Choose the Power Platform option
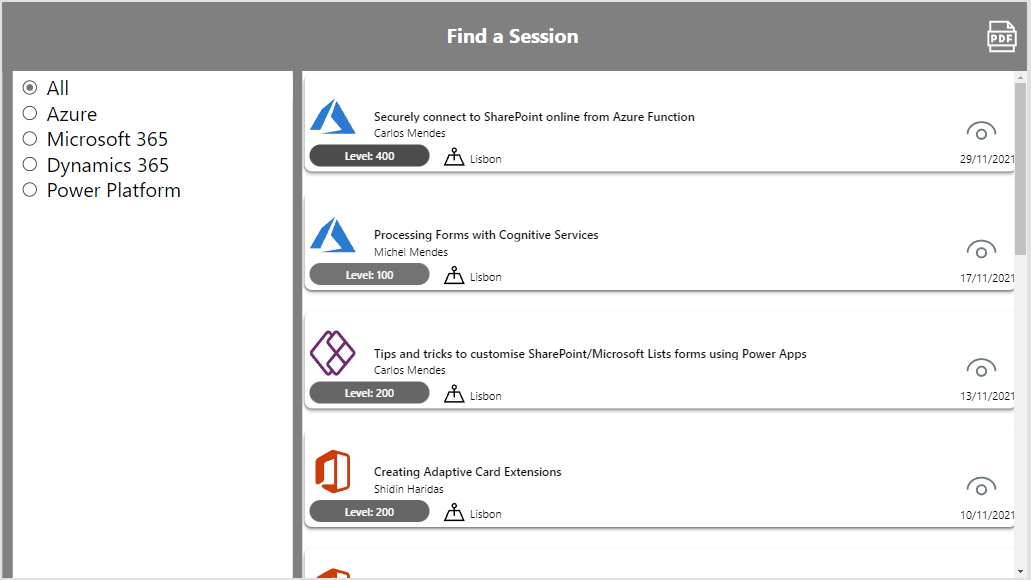The width and height of the screenshot is (1031, 580). (x=29, y=190)
